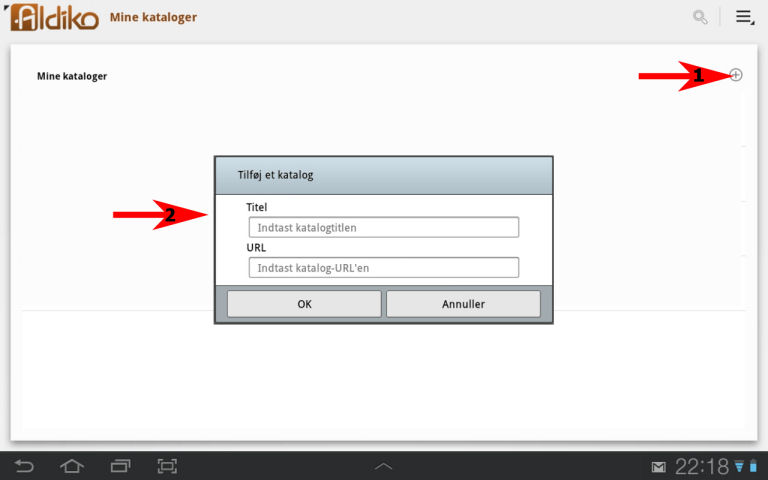Open the mail notification icon
This screenshot has width=768, height=480.
point(659,467)
